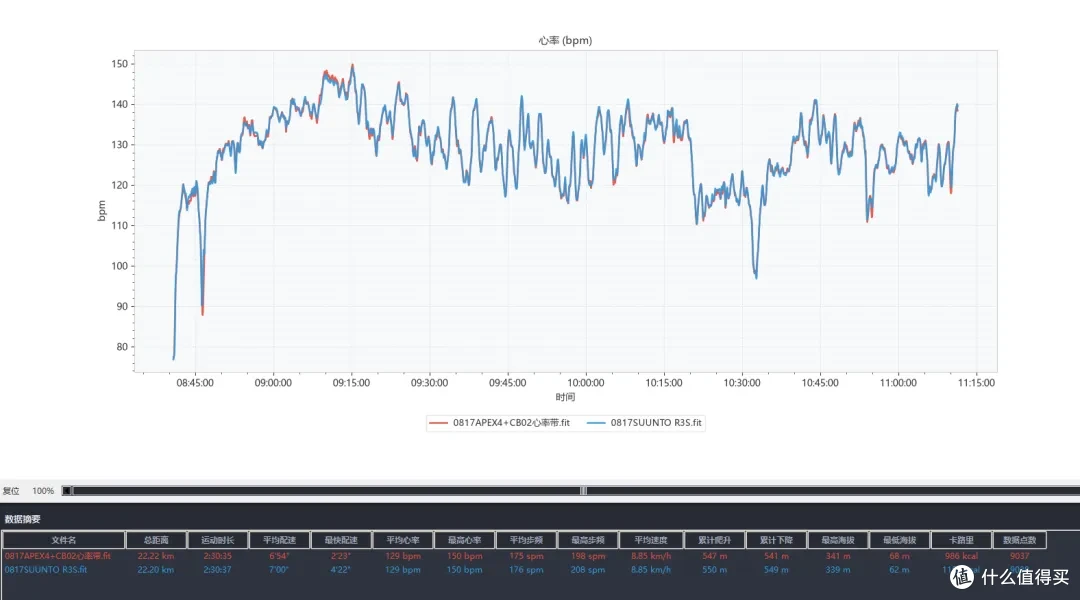Click the 341 m highest altitude cell
Screen dimensions: 1080x600
pos(838,556)
